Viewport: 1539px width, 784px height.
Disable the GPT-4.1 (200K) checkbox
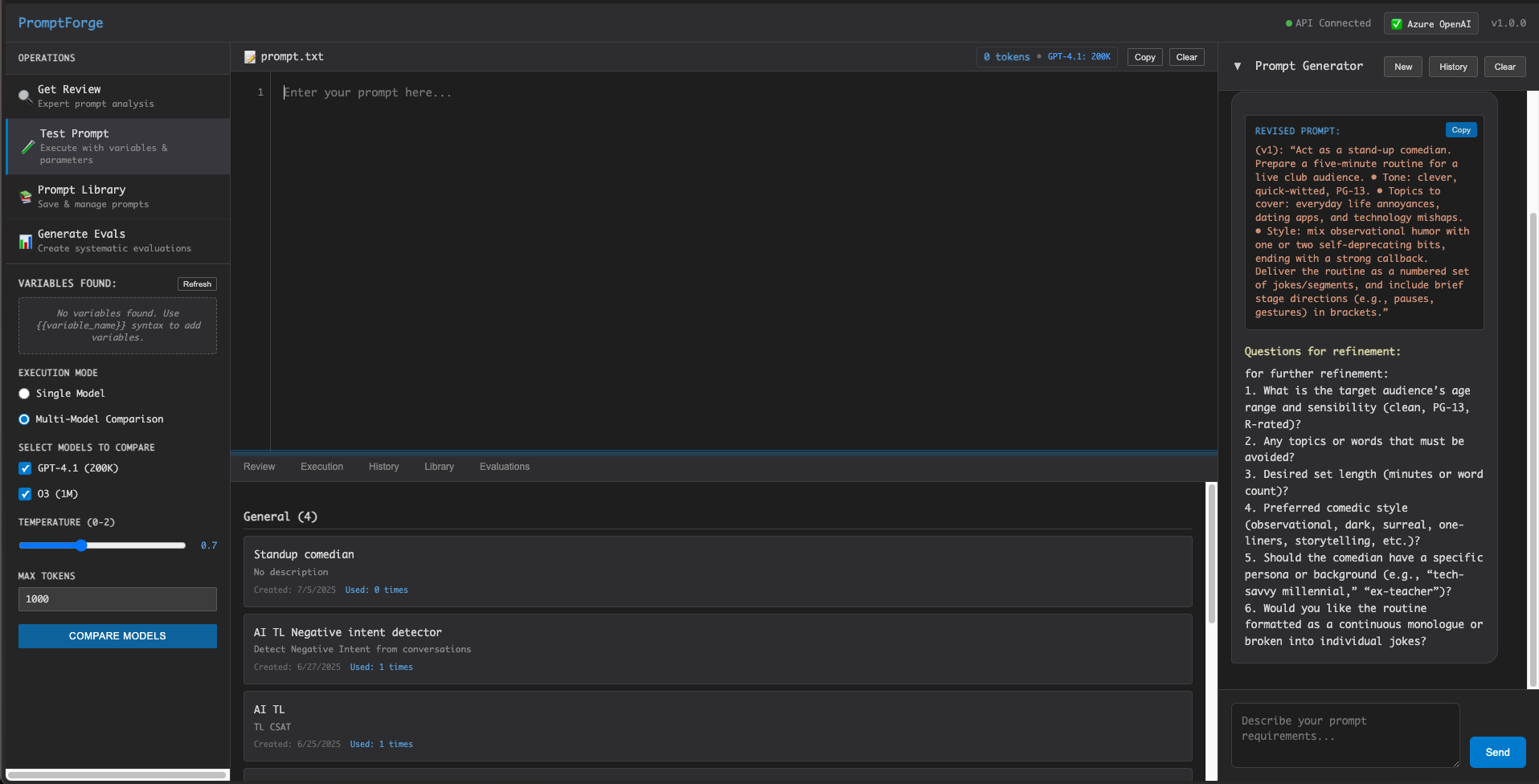25,468
